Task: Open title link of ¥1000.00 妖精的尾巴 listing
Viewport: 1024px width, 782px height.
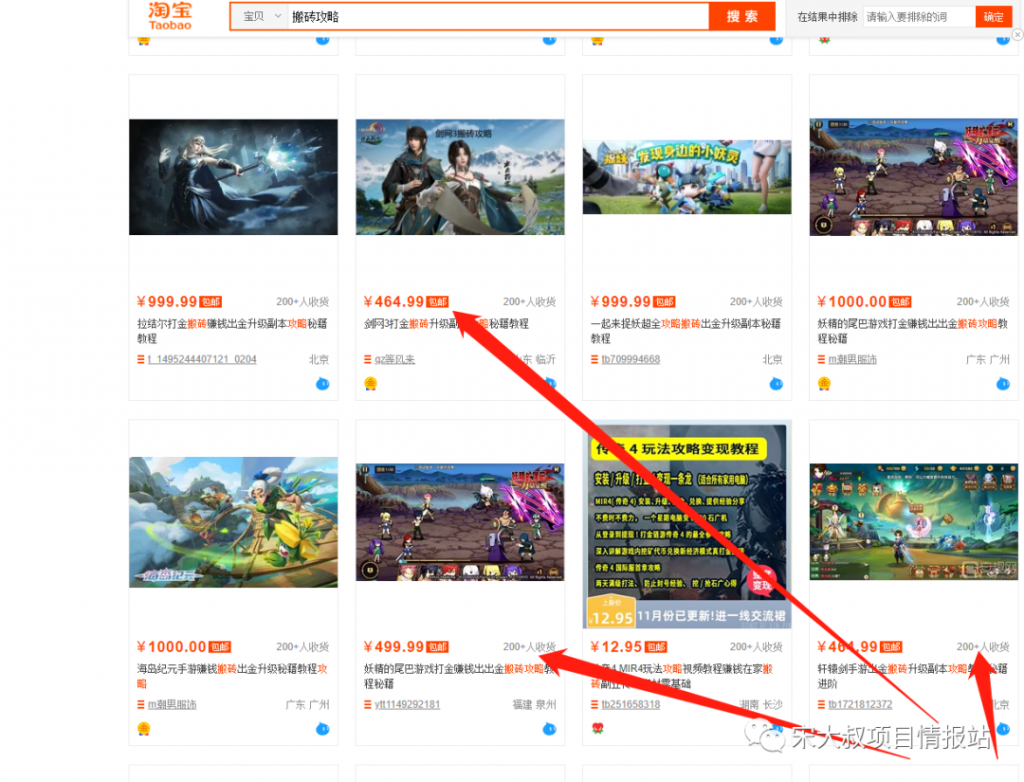Action: point(912,331)
